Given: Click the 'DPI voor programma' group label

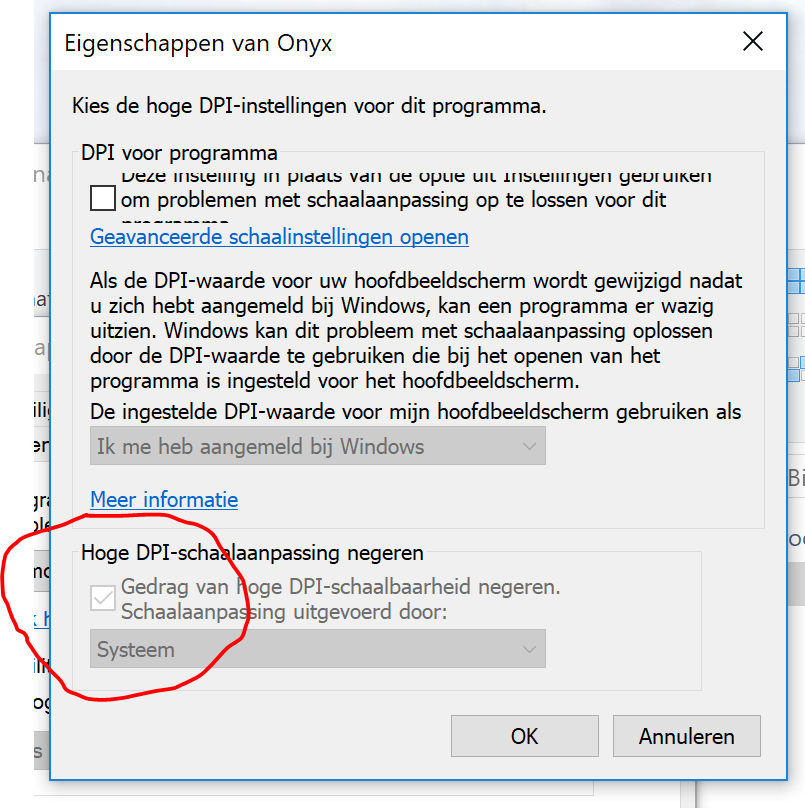Looking at the screenshot, I should point(179,153).
